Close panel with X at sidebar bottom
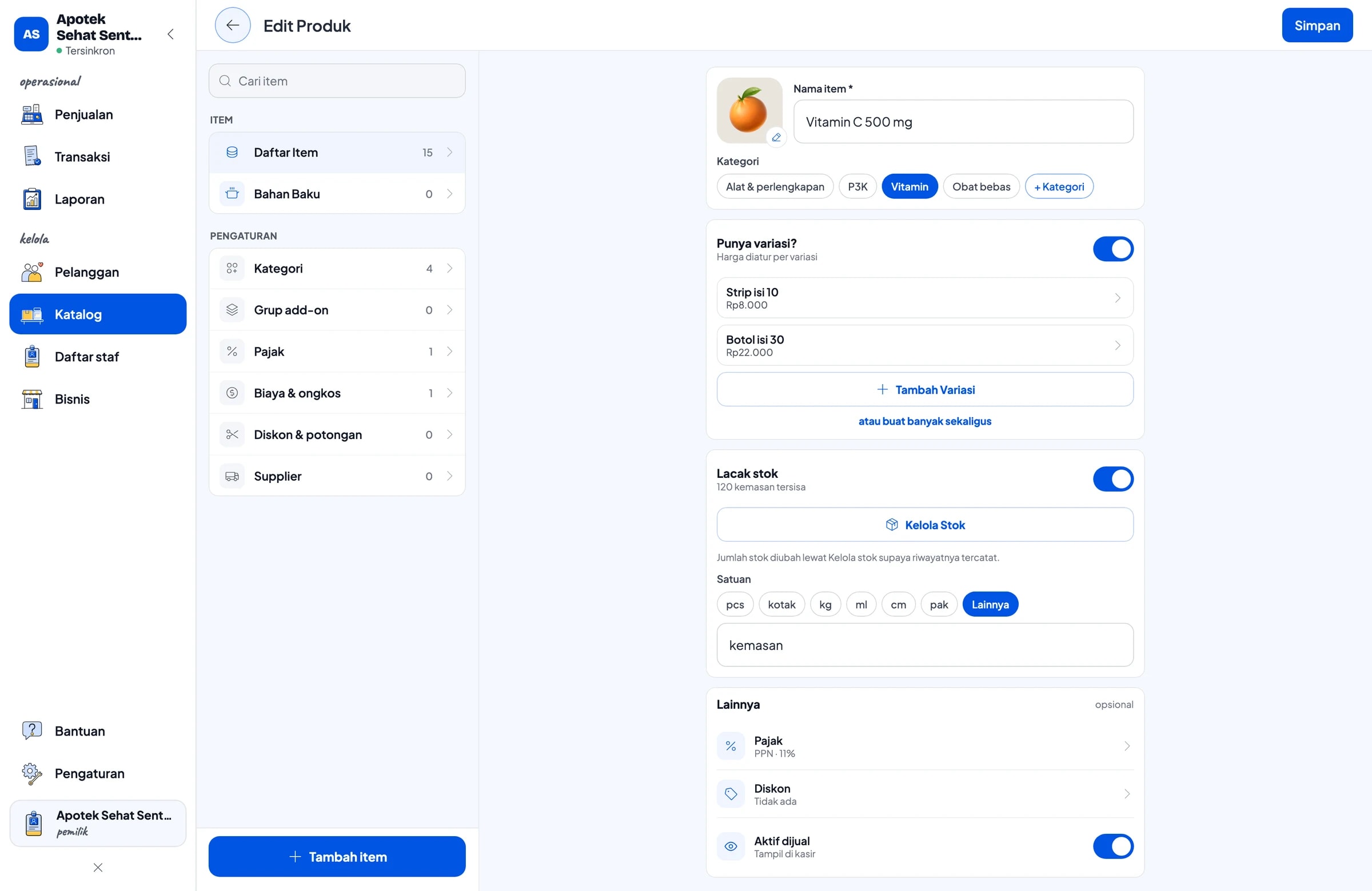This screenshot has height=891, width=1372. click(x=98, y=868)
